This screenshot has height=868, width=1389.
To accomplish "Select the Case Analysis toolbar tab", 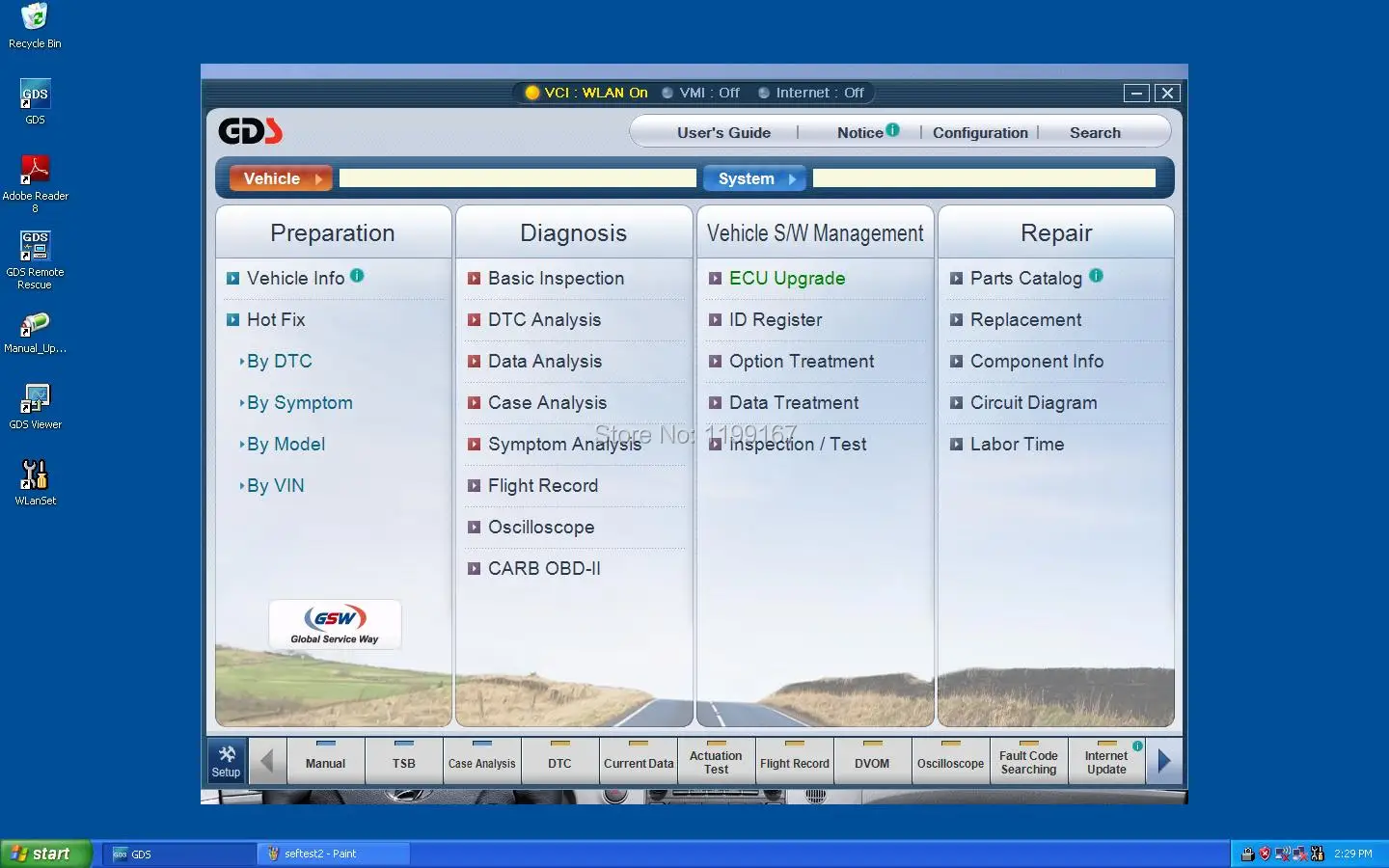I will (x=482, y=761).
